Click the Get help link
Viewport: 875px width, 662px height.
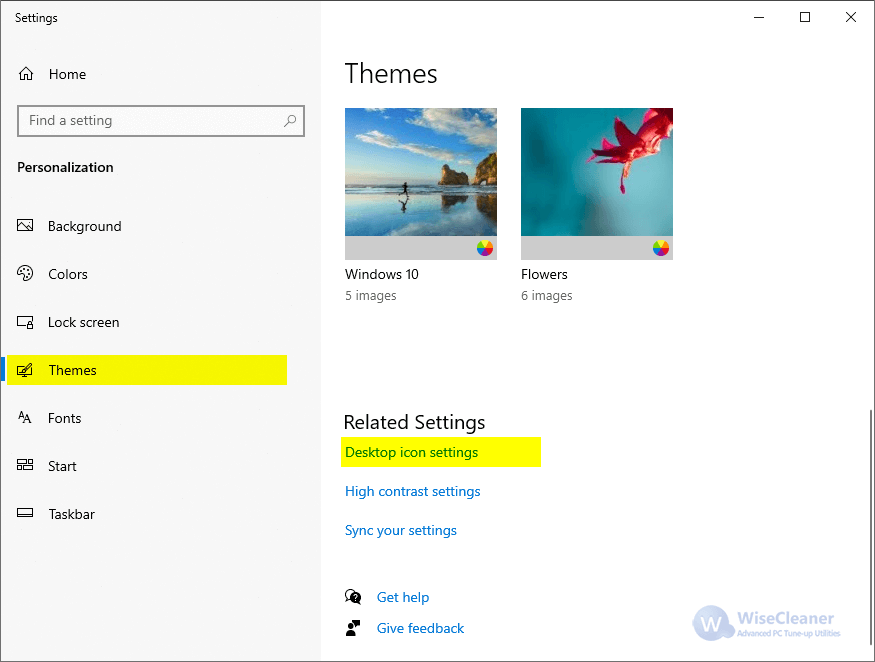pyautogui.click(x=403, y=597)
